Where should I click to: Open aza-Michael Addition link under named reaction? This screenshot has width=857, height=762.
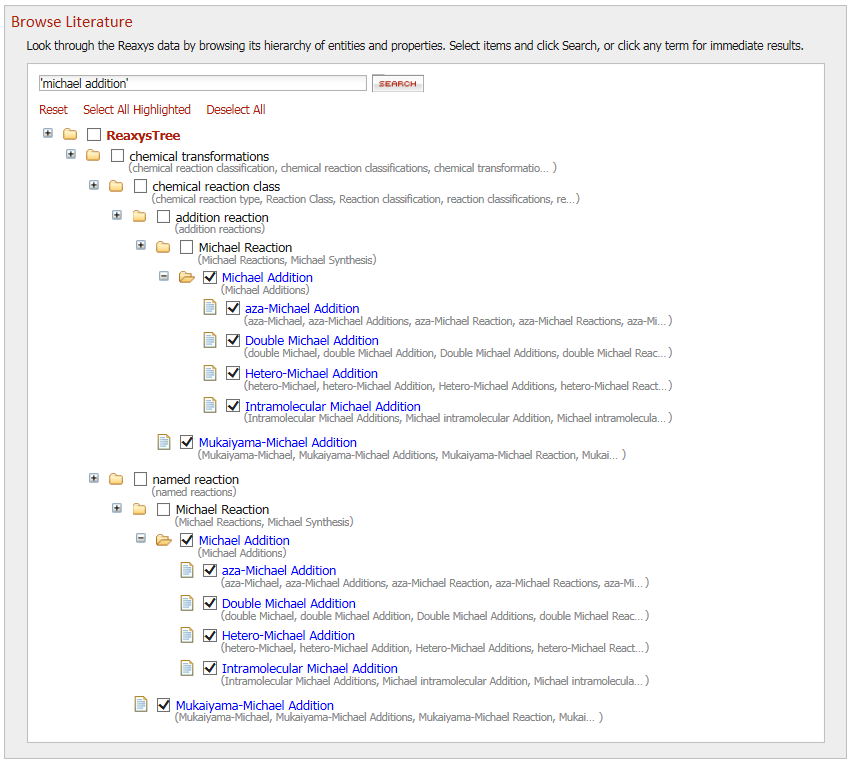pos(279,570)
